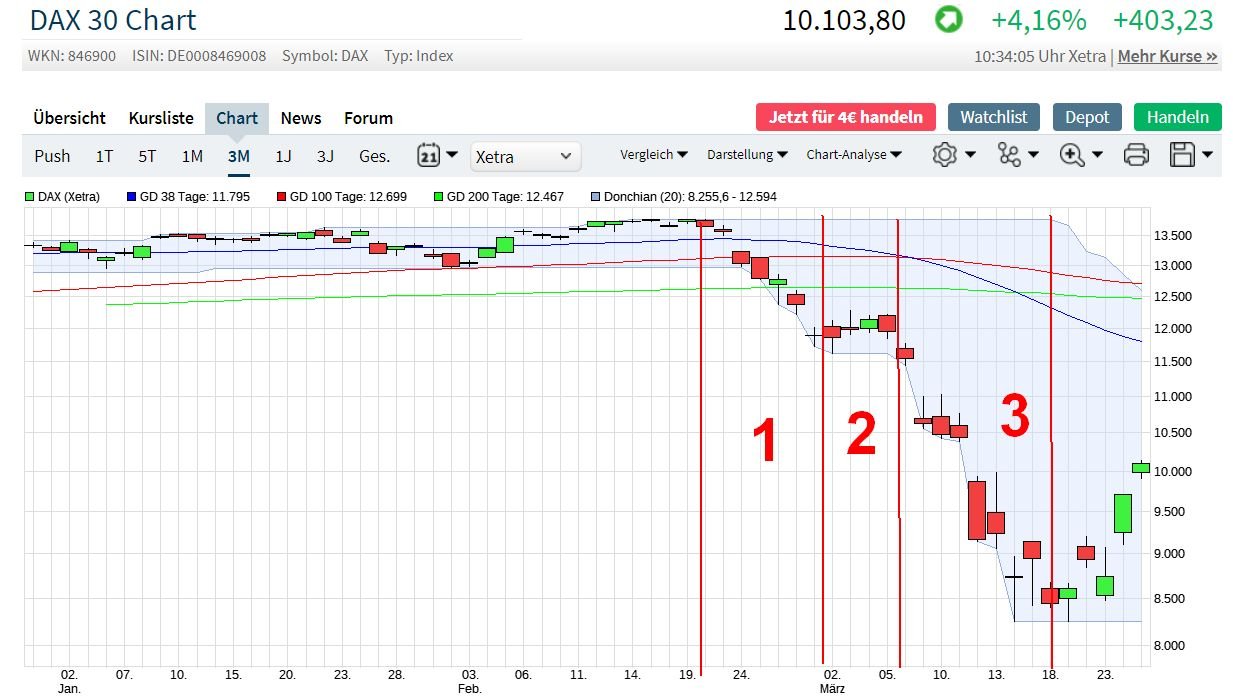1233x699 pixels.
Task: Expand the Vergleich dropdown
Action: (x=654, y=155)
